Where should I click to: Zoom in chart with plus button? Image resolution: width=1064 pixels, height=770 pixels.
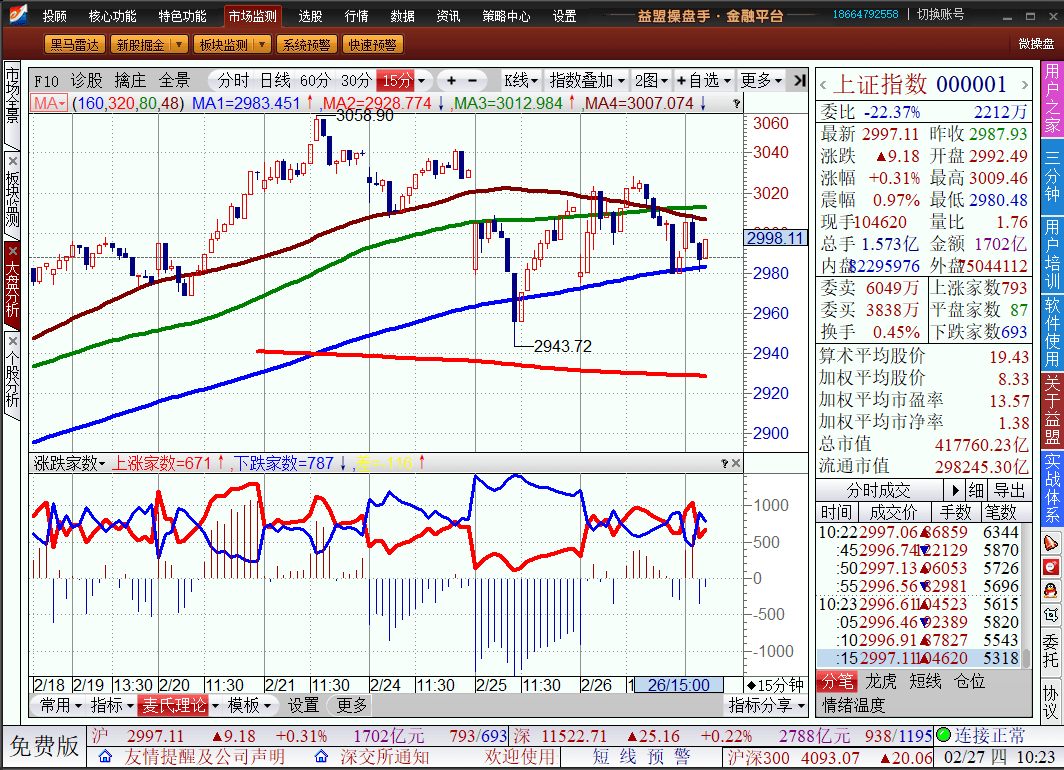(x=451, y=81)
